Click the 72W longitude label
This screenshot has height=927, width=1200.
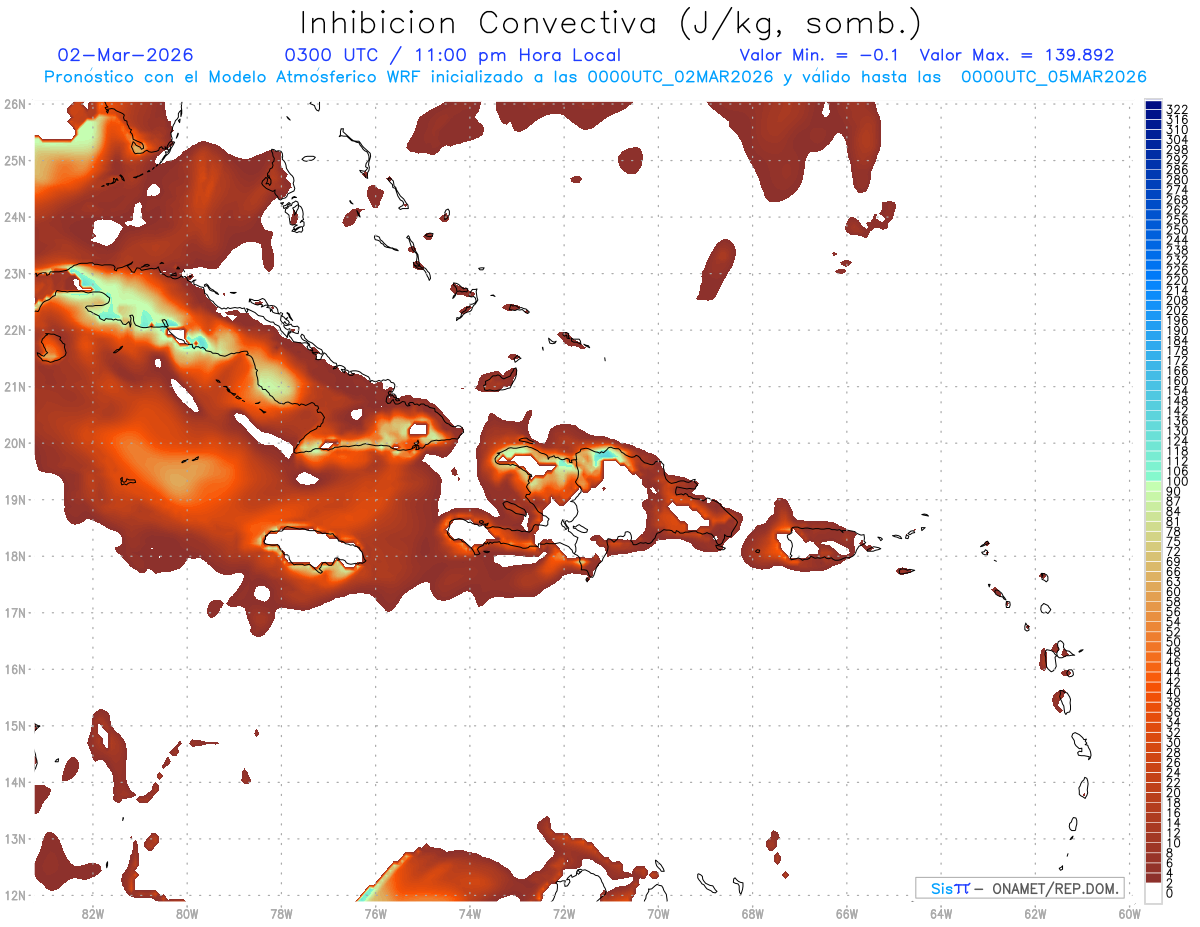point(564,913)
